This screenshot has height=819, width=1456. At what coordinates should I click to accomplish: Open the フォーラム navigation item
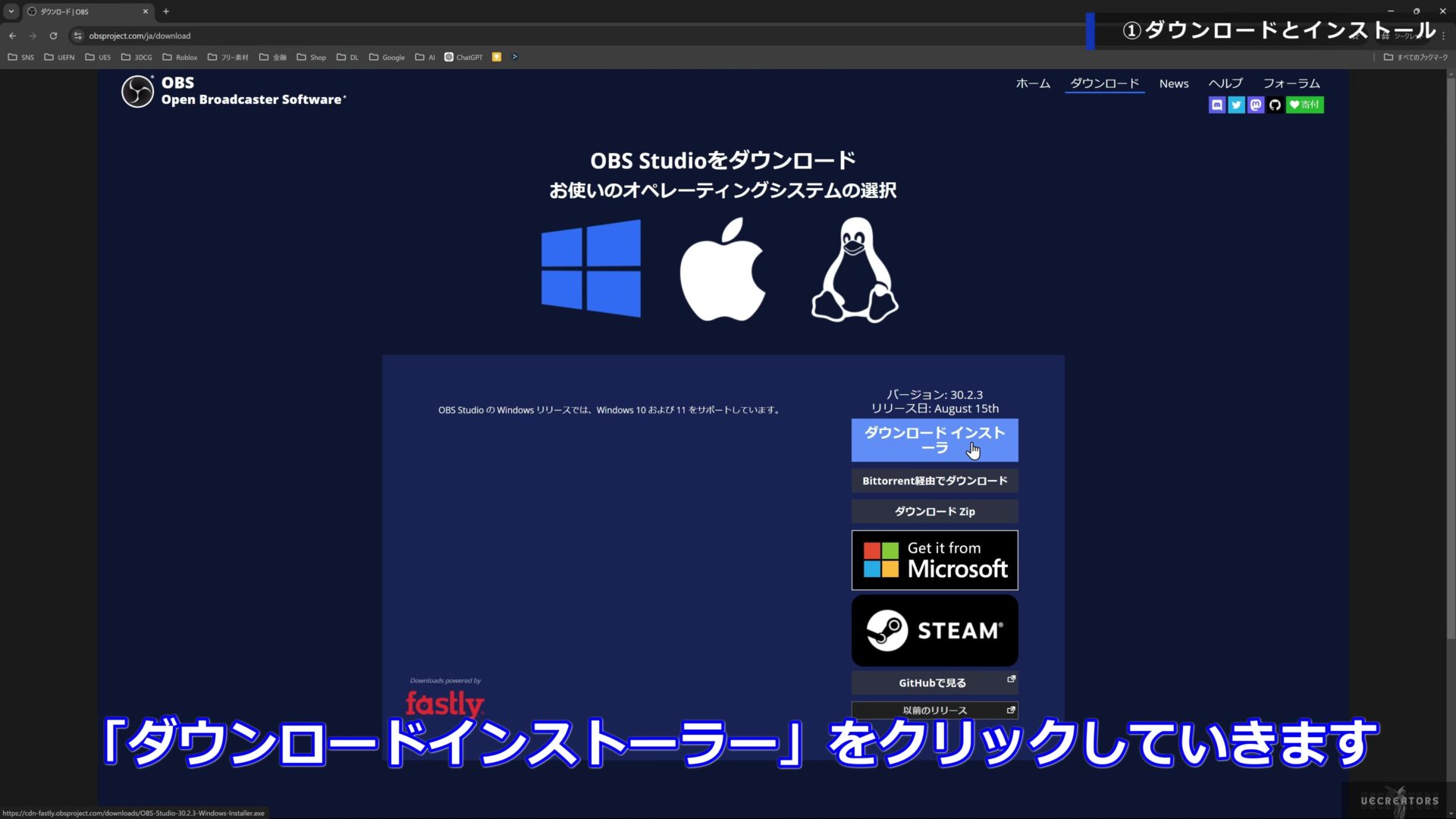click(1291, 83)
